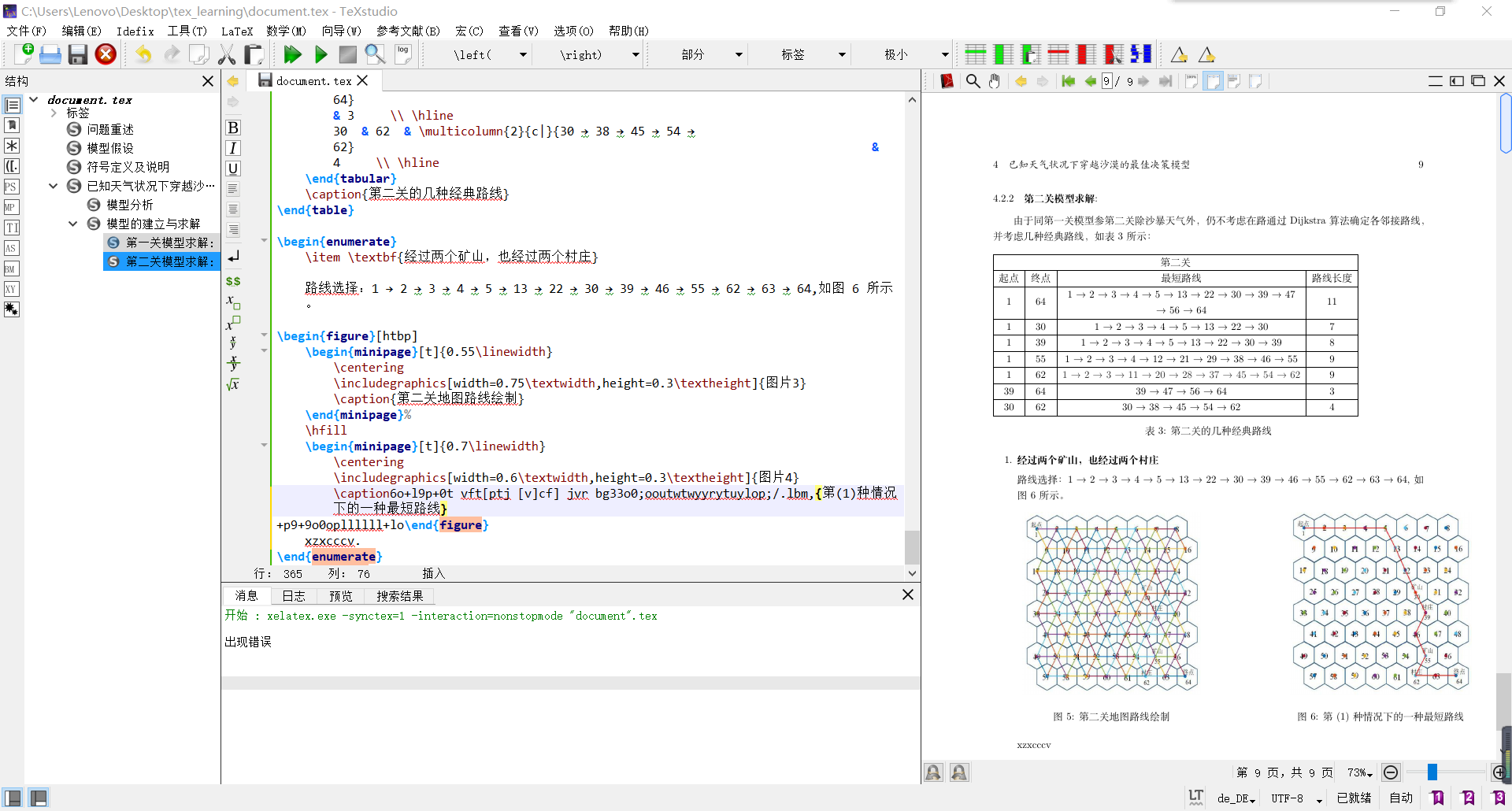Image resolution: width=1512 pixels, height=811 pixels.
Task: Click the red stop compilation icon
Action: click(106, 54)
